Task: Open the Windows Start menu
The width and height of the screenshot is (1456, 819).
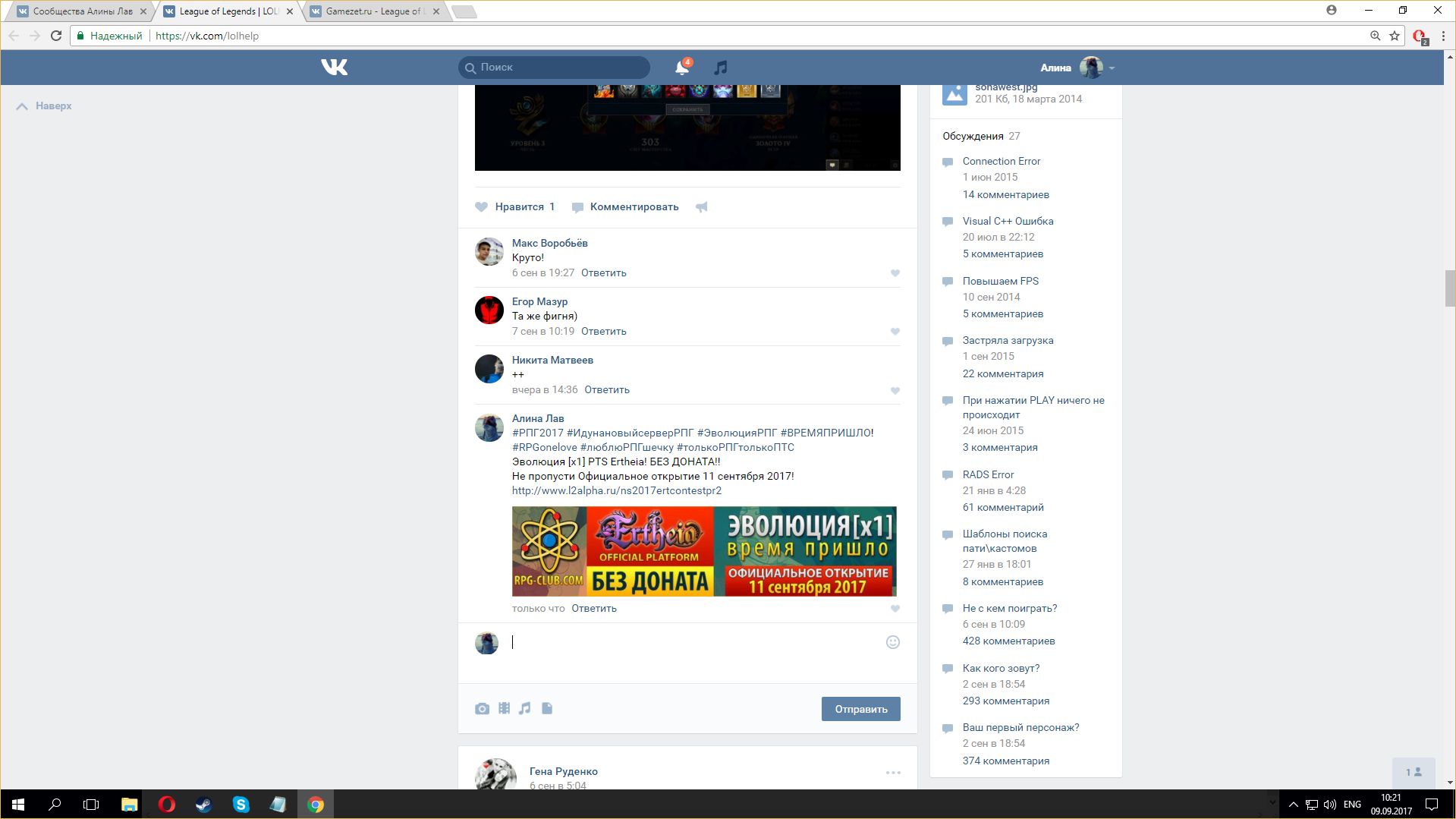Action: 18,805
